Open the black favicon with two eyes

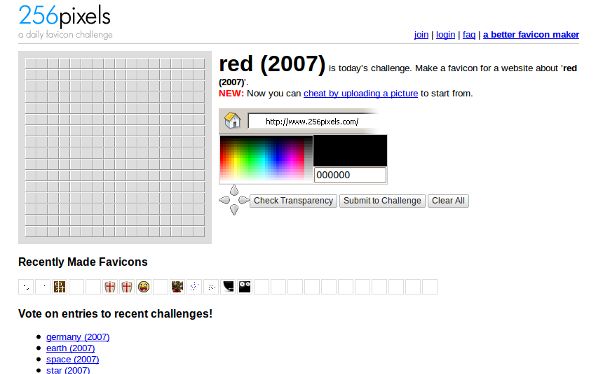[245, 287]
